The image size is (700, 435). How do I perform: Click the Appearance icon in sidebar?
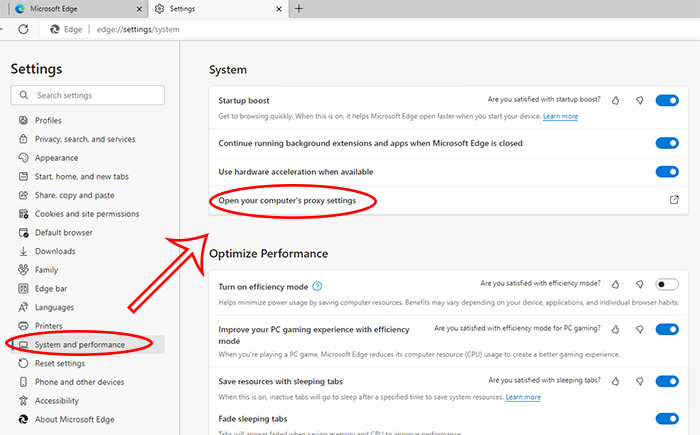23,158
